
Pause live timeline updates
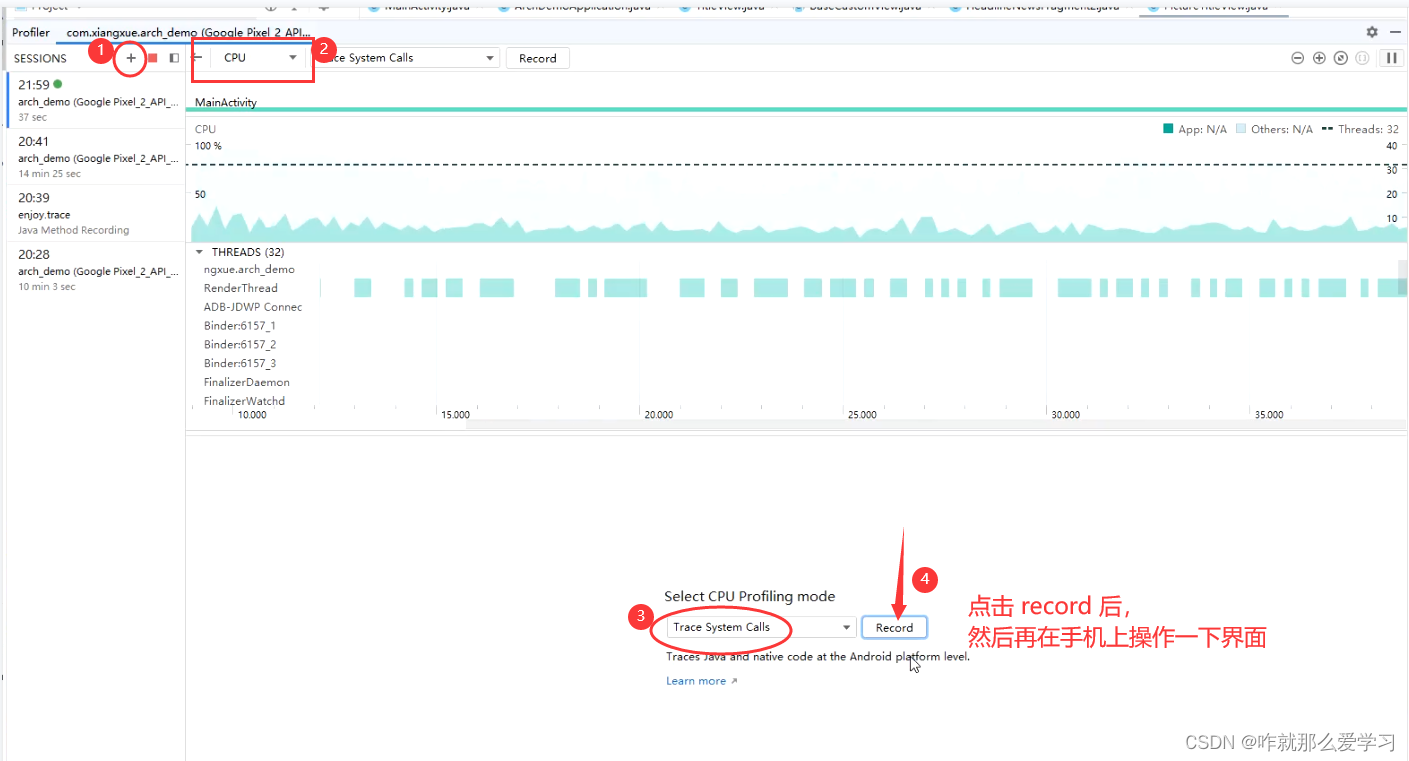point(1391,58)
